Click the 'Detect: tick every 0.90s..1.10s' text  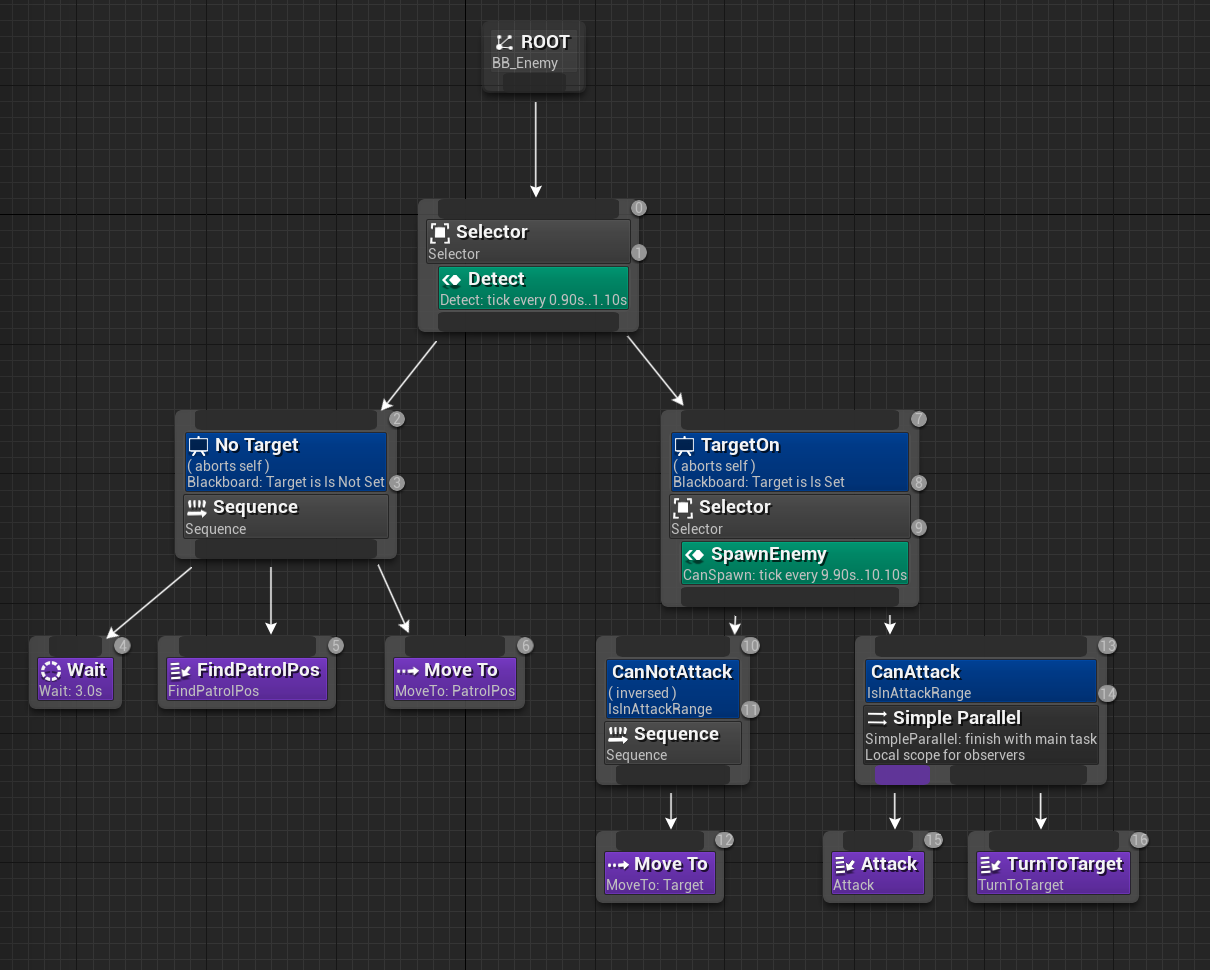click(x=534, y=300)
